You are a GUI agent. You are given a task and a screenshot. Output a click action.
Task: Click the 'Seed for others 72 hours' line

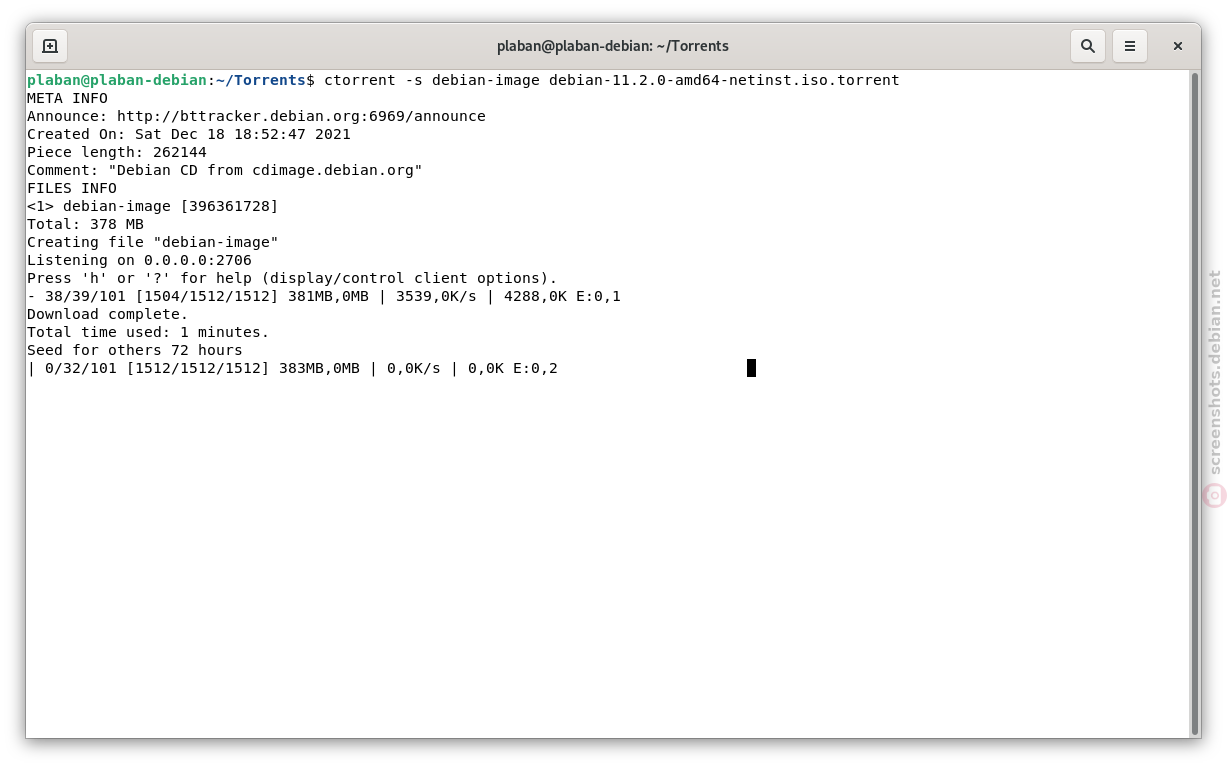click(135, 350)
